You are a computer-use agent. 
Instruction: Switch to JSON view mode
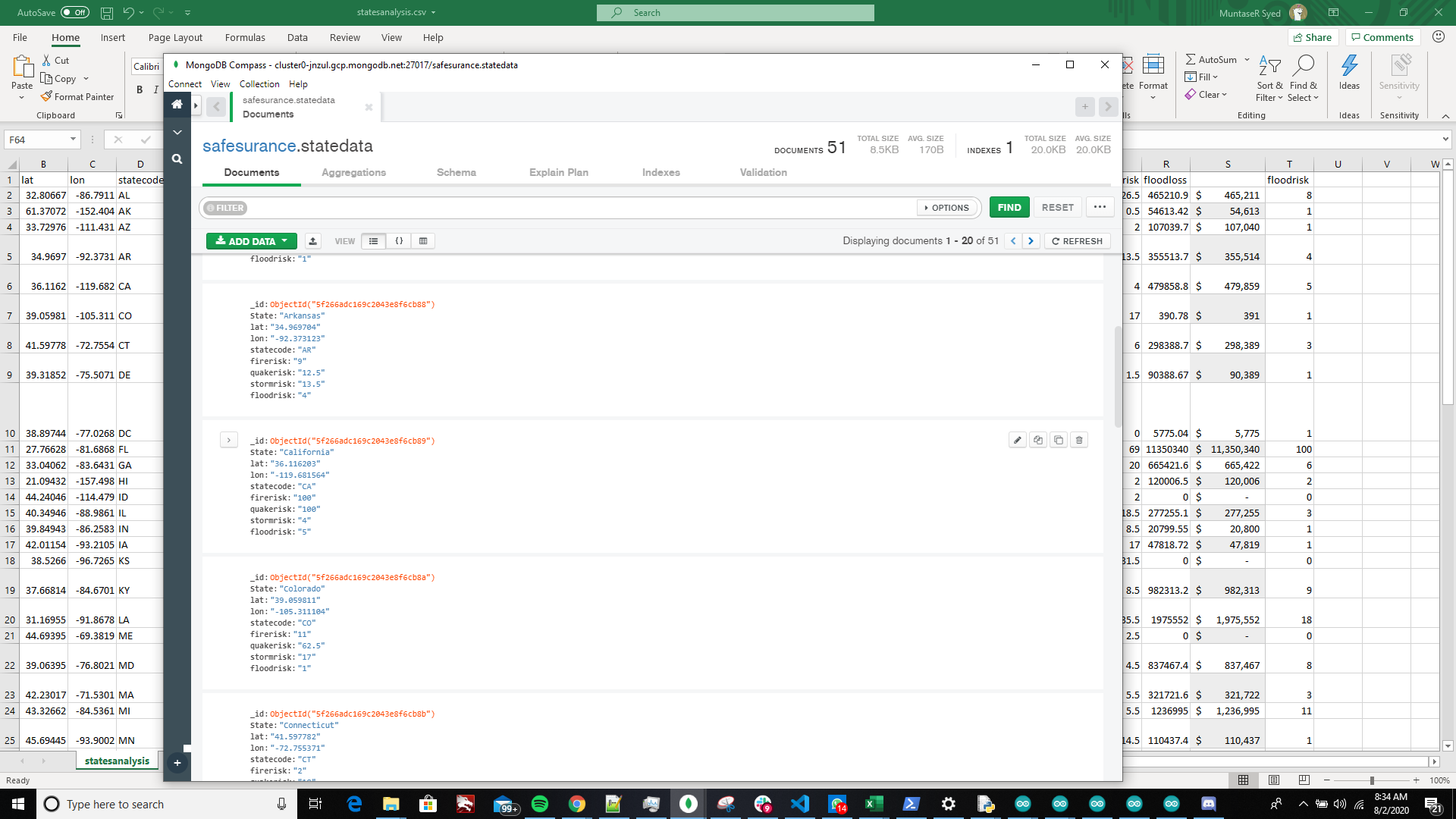coord(399,241)
